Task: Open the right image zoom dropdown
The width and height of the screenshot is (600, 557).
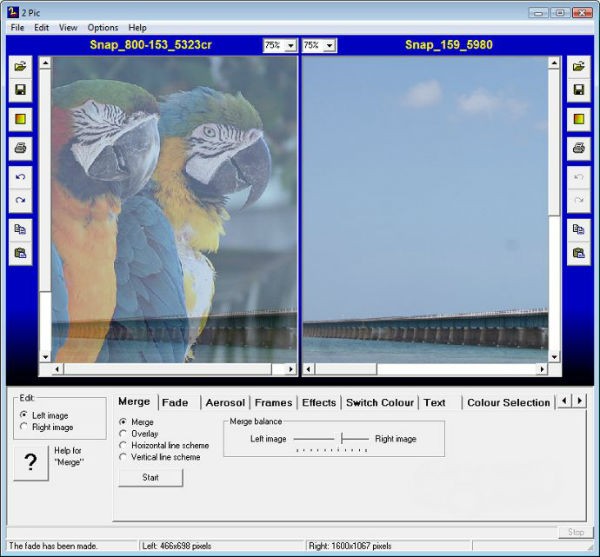Action: 329,46
